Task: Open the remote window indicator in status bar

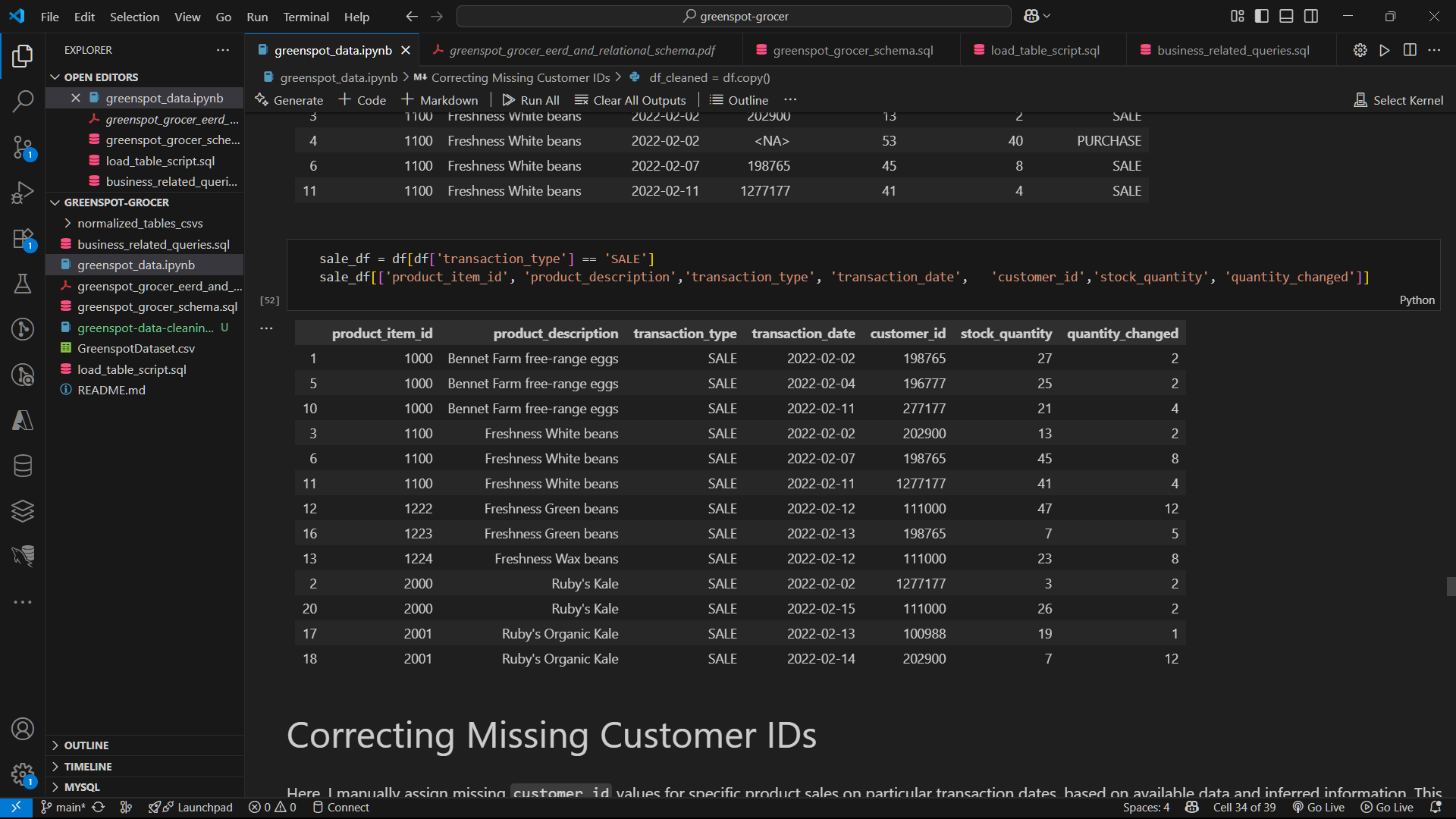Action: click(16, 808)
